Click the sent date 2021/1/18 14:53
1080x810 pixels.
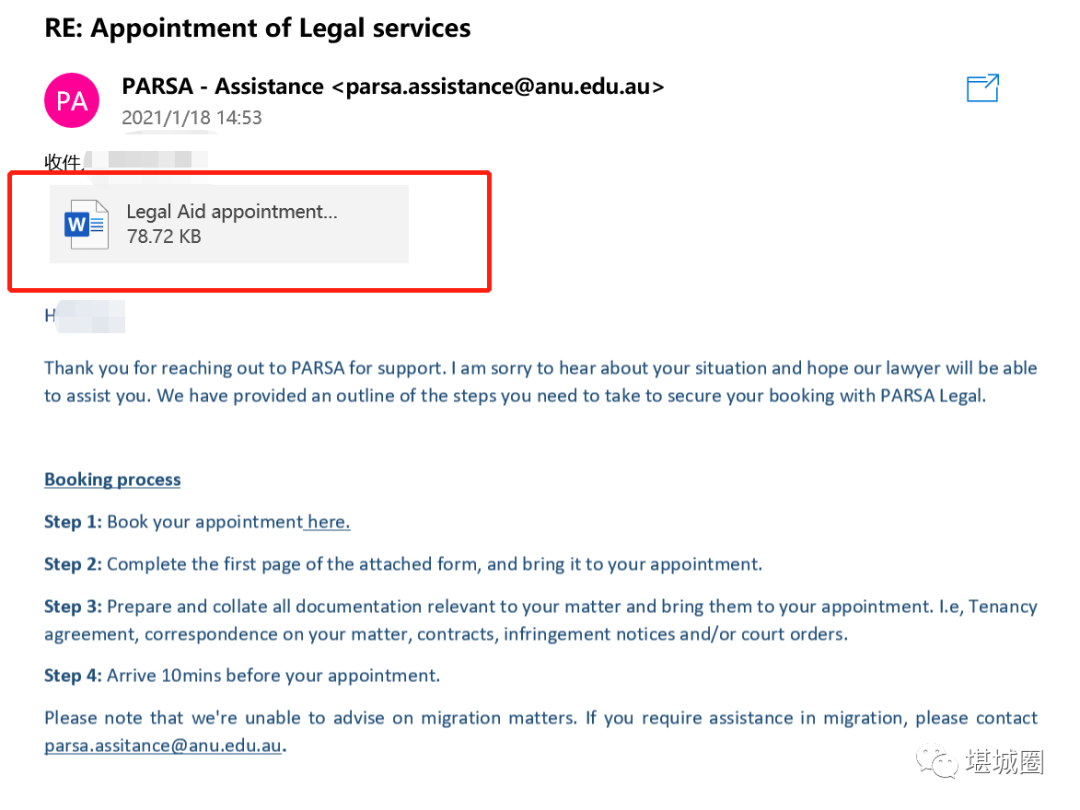click(192, 118)
